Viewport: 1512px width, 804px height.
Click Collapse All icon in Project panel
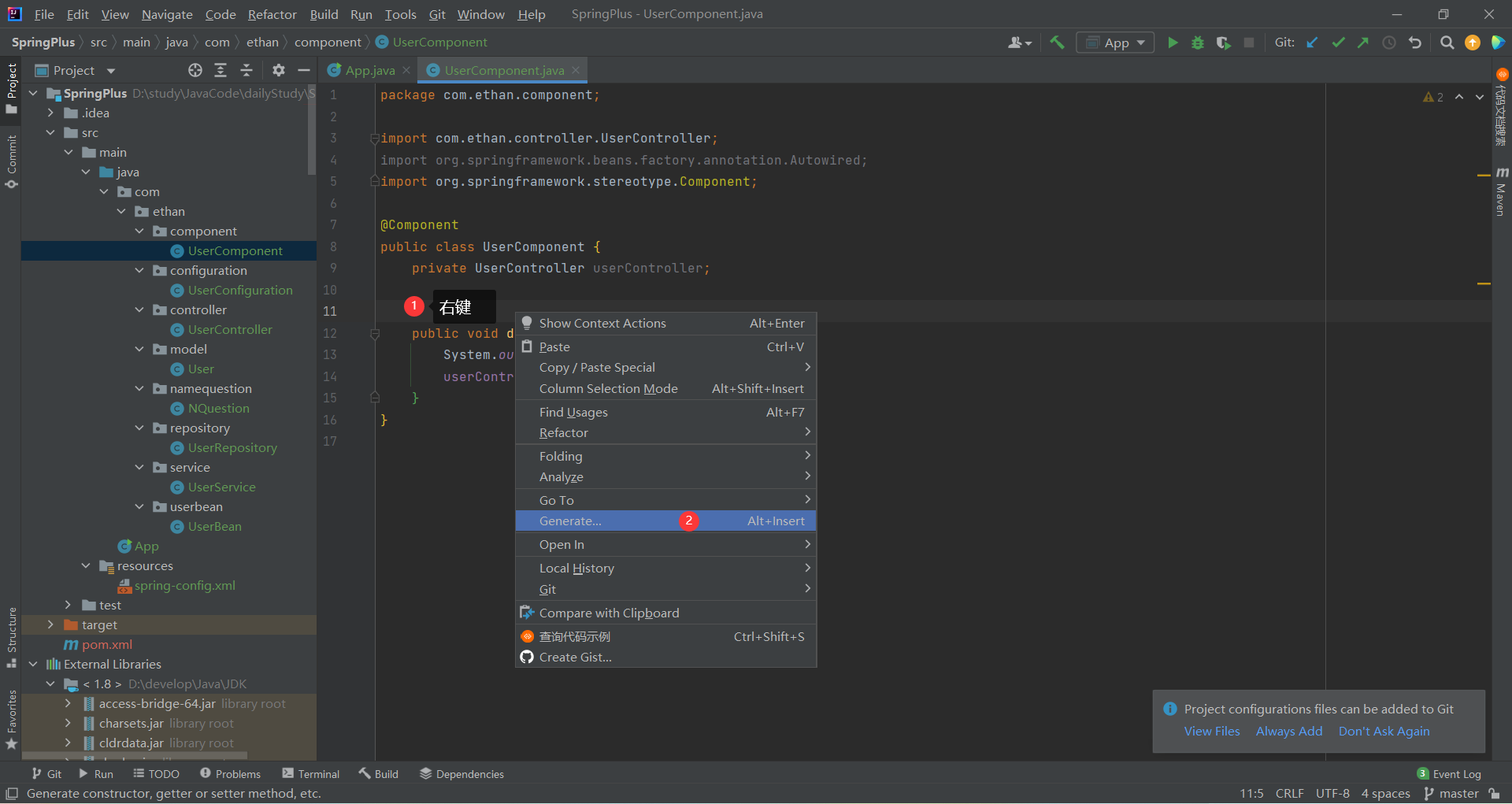(246, 70)
